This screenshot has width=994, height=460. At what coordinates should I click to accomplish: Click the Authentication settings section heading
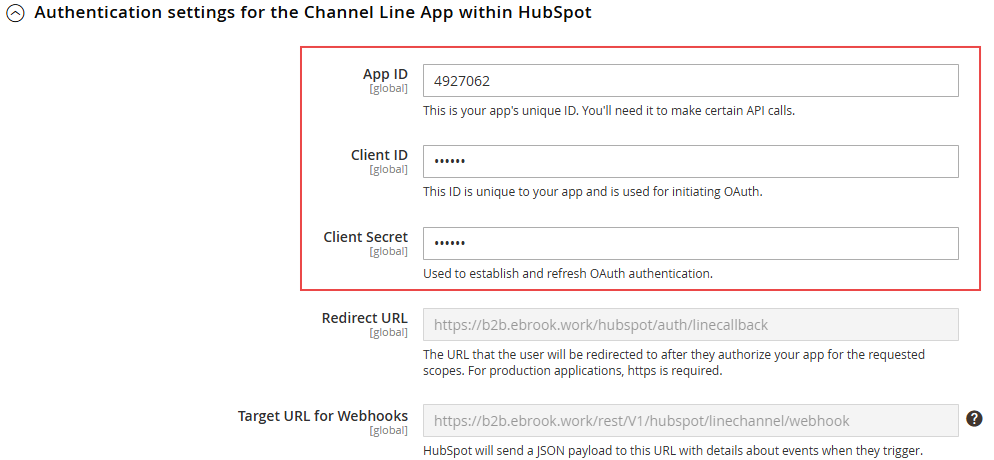coord(313,12)
